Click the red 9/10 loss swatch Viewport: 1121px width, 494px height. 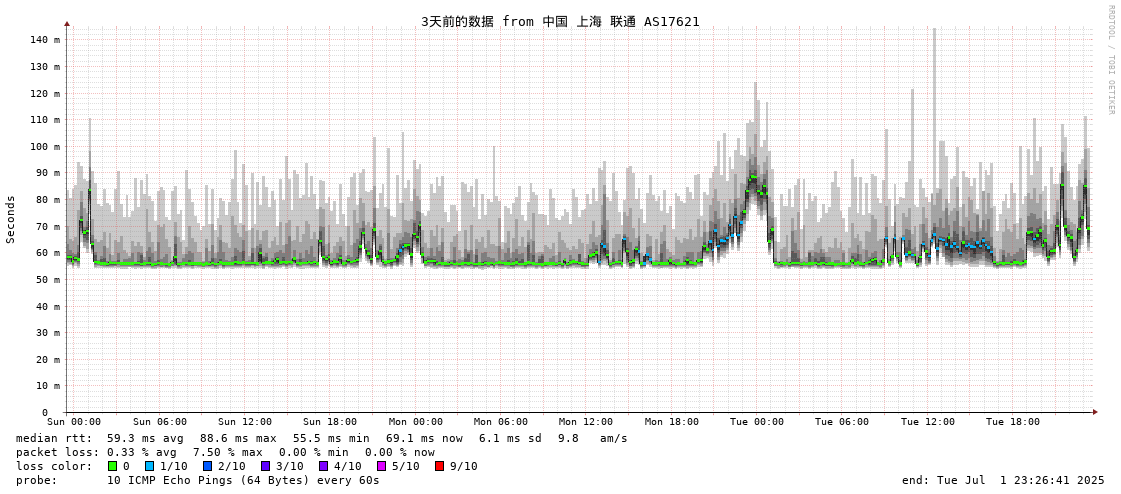[x=439, y=466]
